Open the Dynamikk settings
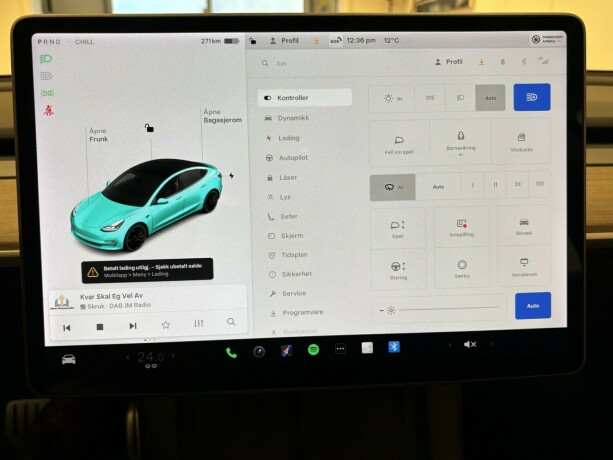613x460 pixels. [287, 118]
